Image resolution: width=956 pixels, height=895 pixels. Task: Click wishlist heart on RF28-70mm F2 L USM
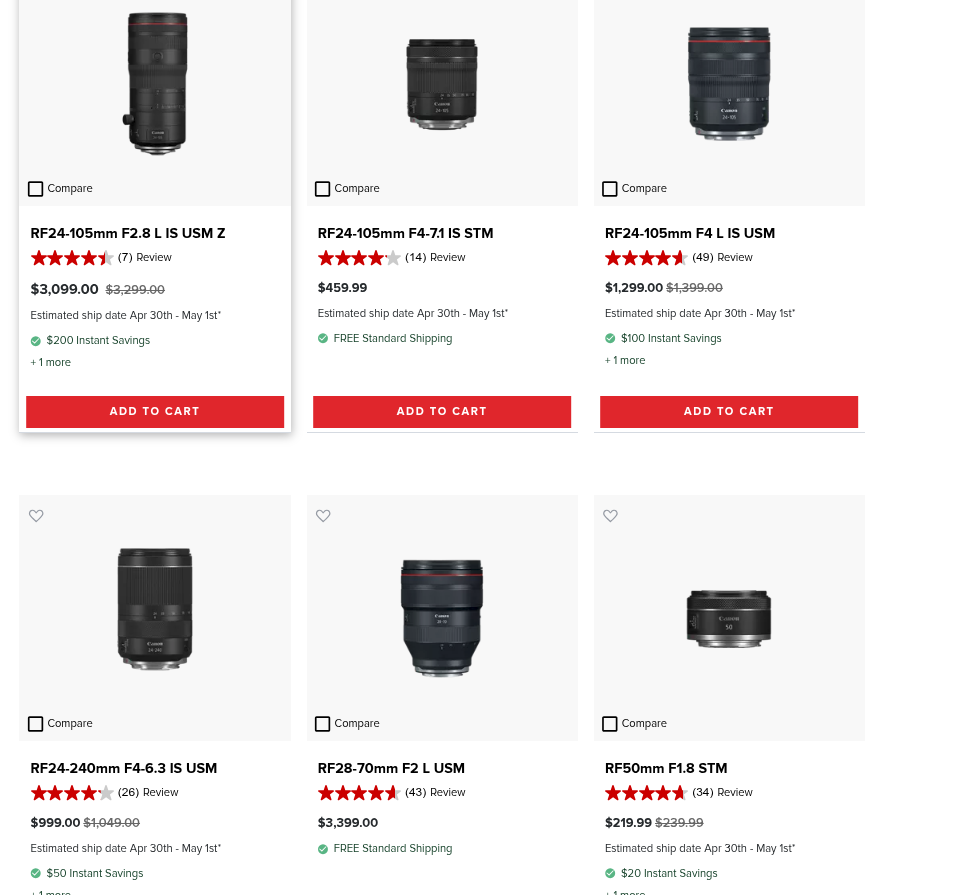pyautogui.click(x=323, y=516)
